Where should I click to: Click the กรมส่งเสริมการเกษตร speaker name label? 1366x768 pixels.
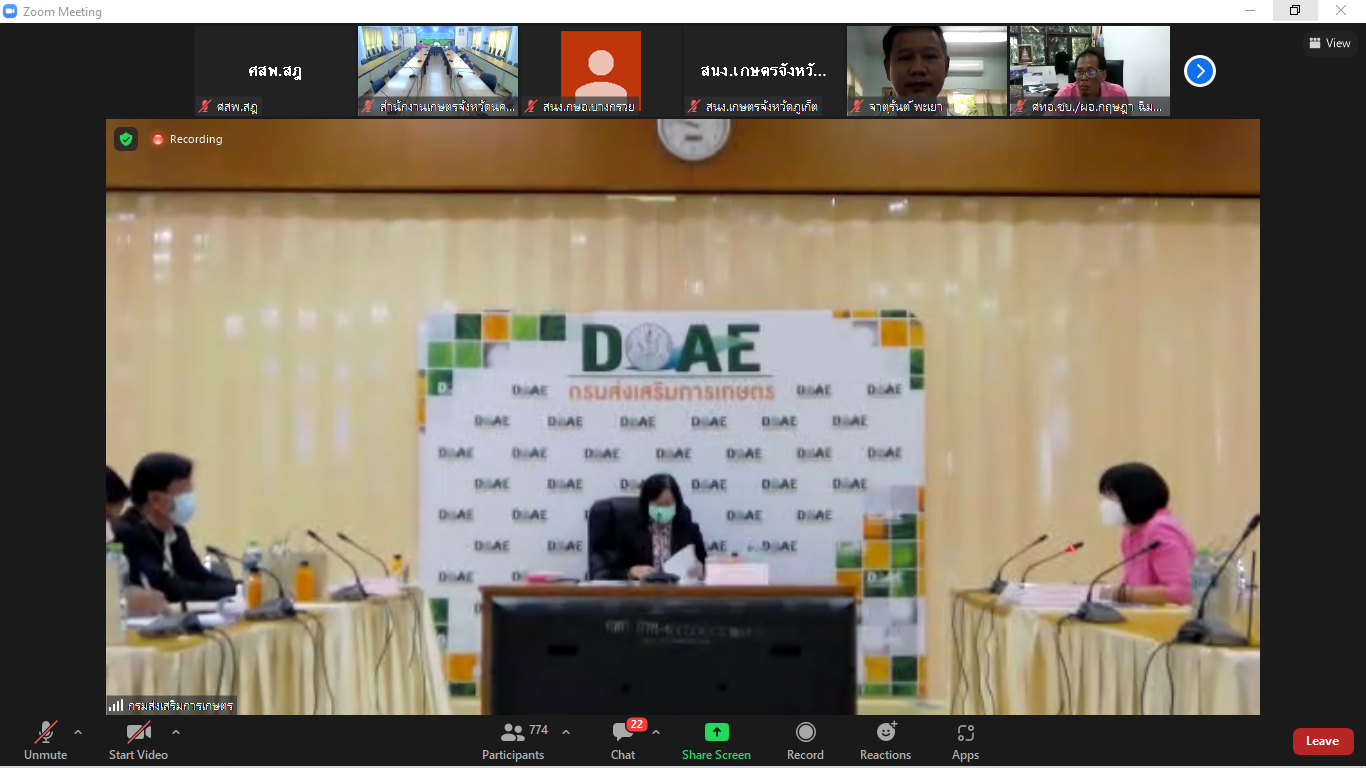180,705
